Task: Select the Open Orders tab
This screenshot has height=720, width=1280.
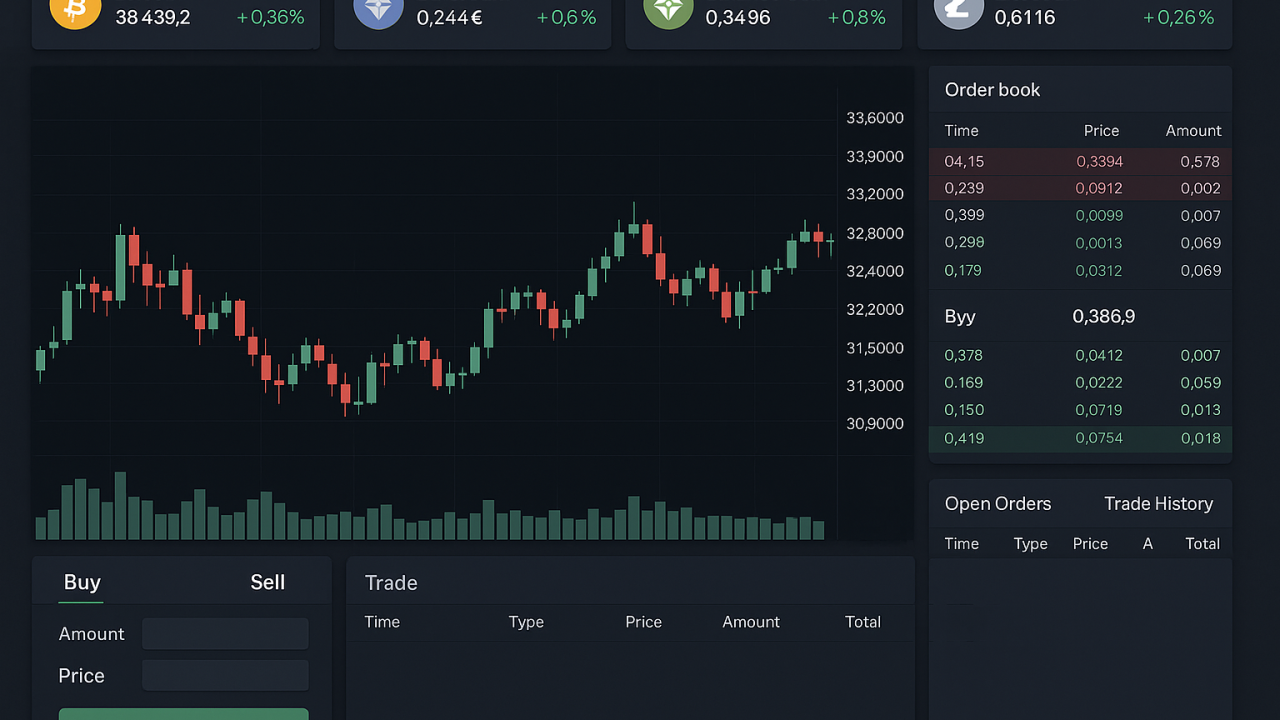Action: [x=998, y=503]
